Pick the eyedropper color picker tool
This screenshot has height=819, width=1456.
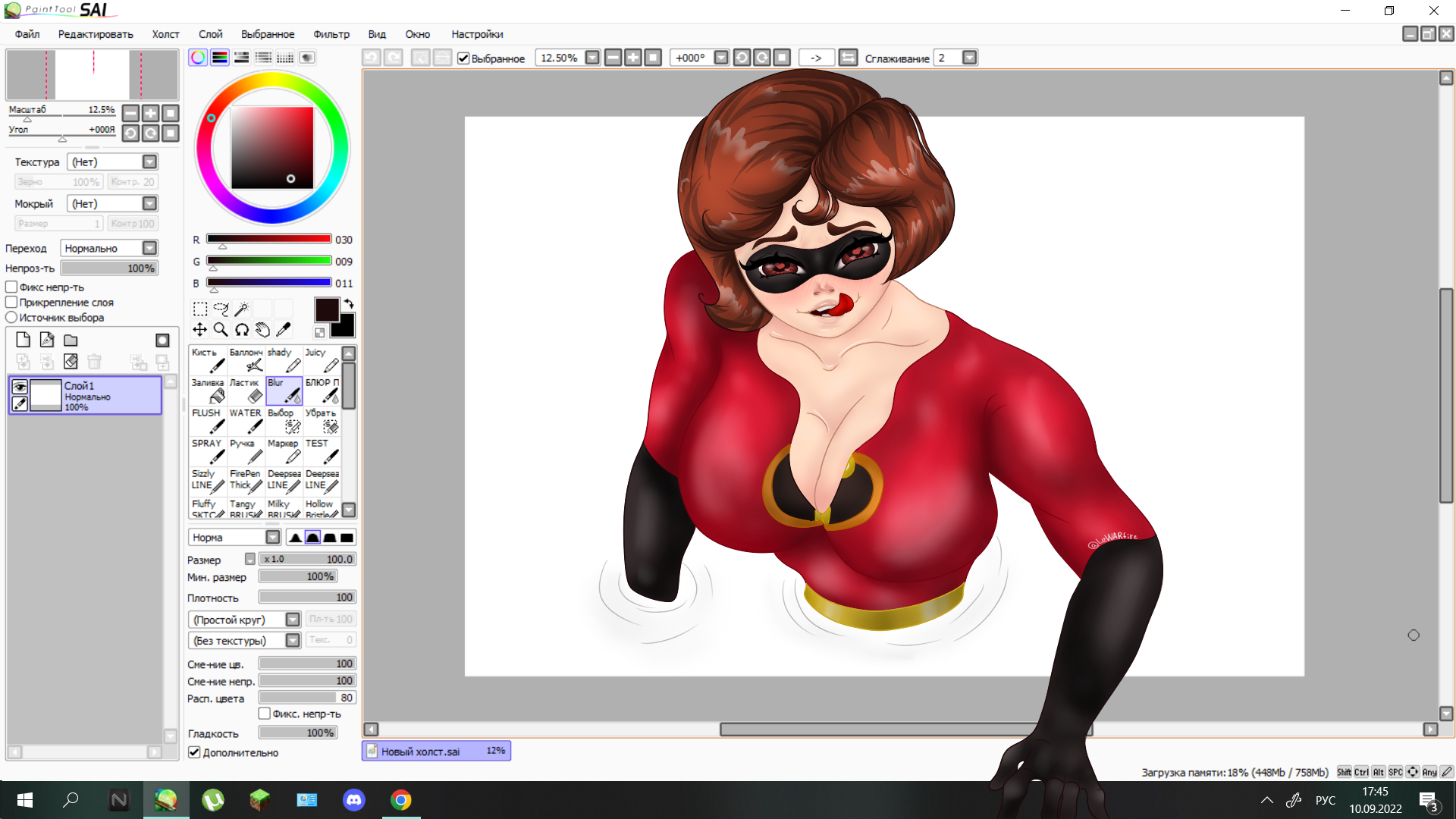coord(284,329)
